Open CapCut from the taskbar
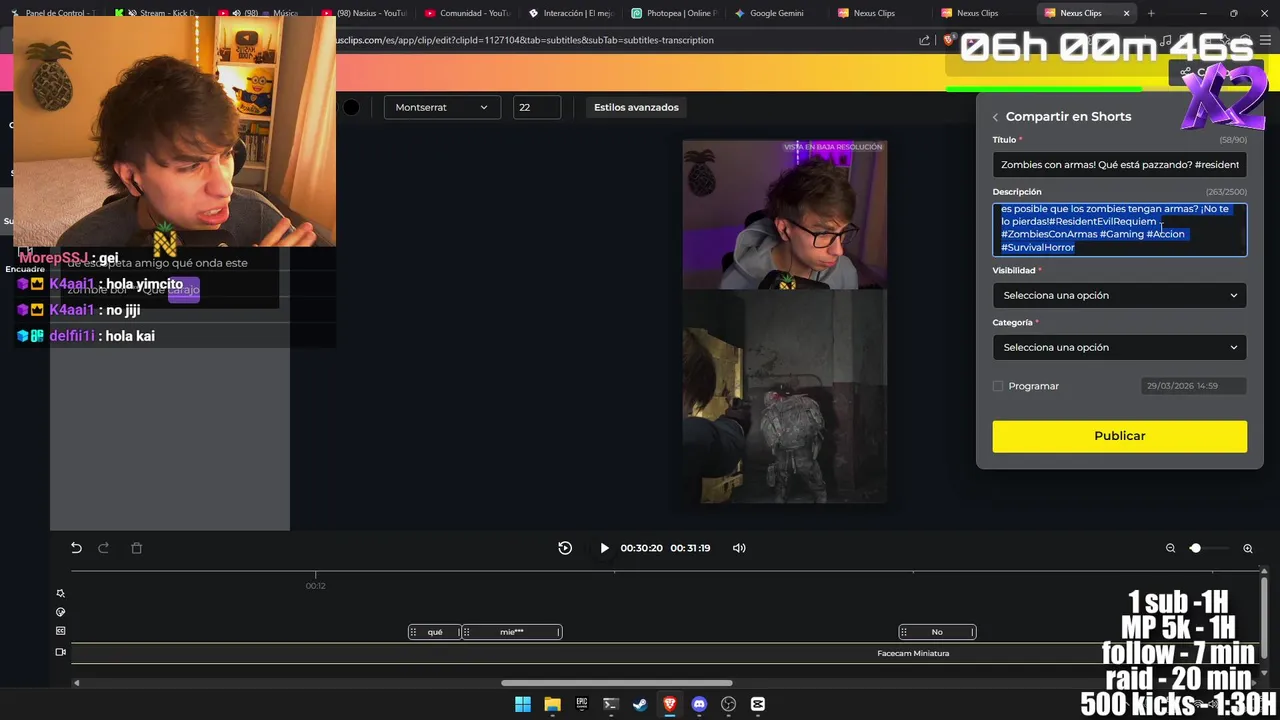1280x720 pixels. click(757, 704)
